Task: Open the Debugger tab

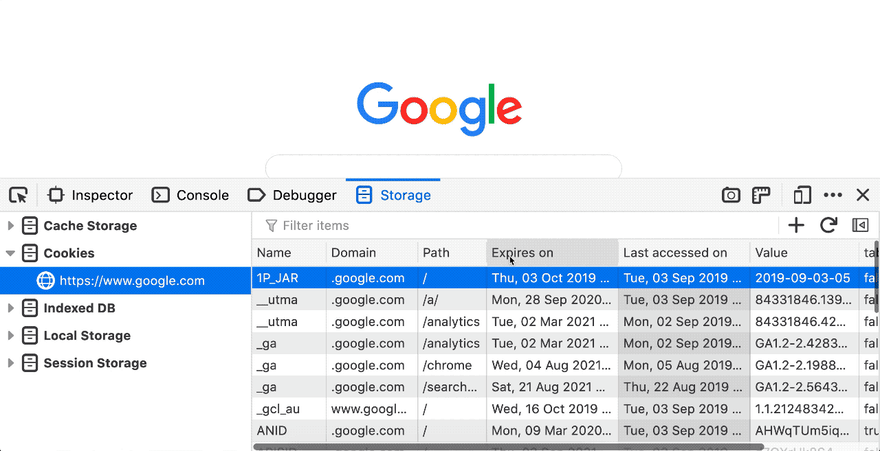Action: click(292, 195)
